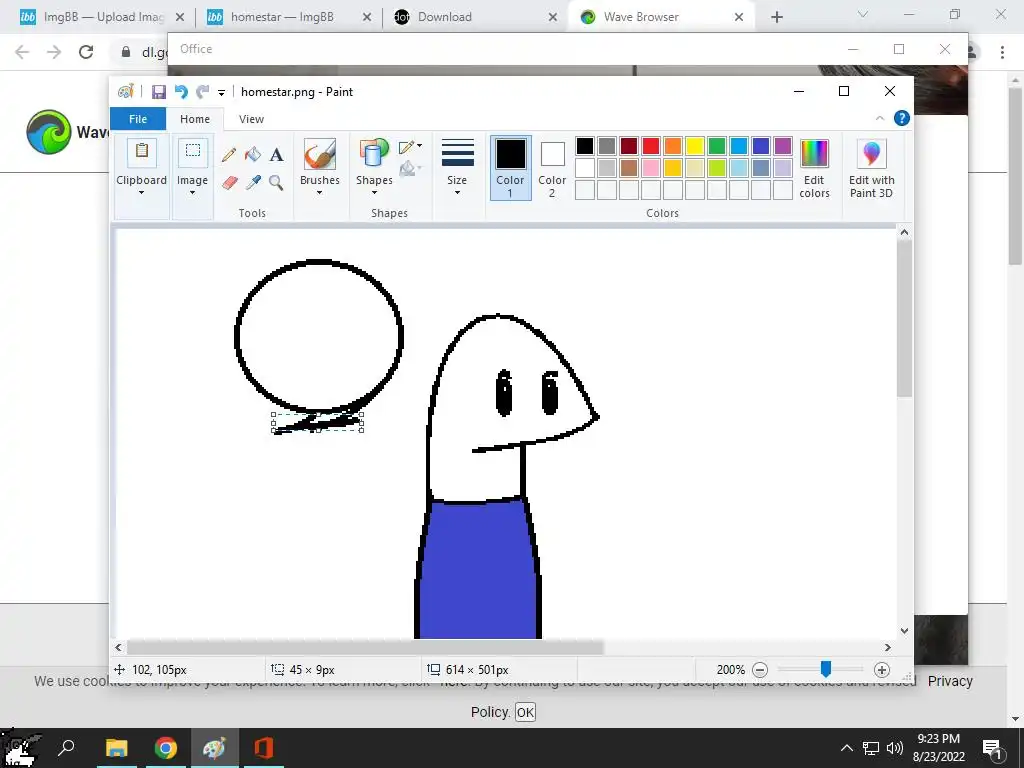The image size is (1024, 768).
Task: Click the canvas vertical scrollbar thumb
Action: click(x=904, y=318)
